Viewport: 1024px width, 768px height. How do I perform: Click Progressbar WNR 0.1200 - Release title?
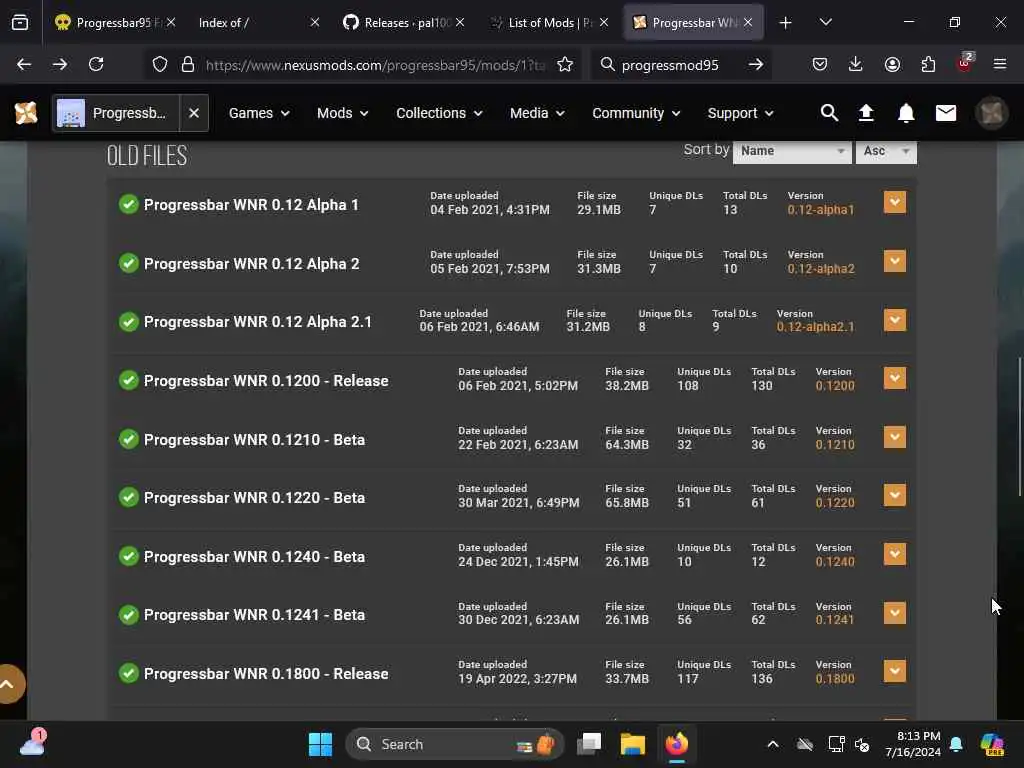pyautogui.click(x=266, y=381)
